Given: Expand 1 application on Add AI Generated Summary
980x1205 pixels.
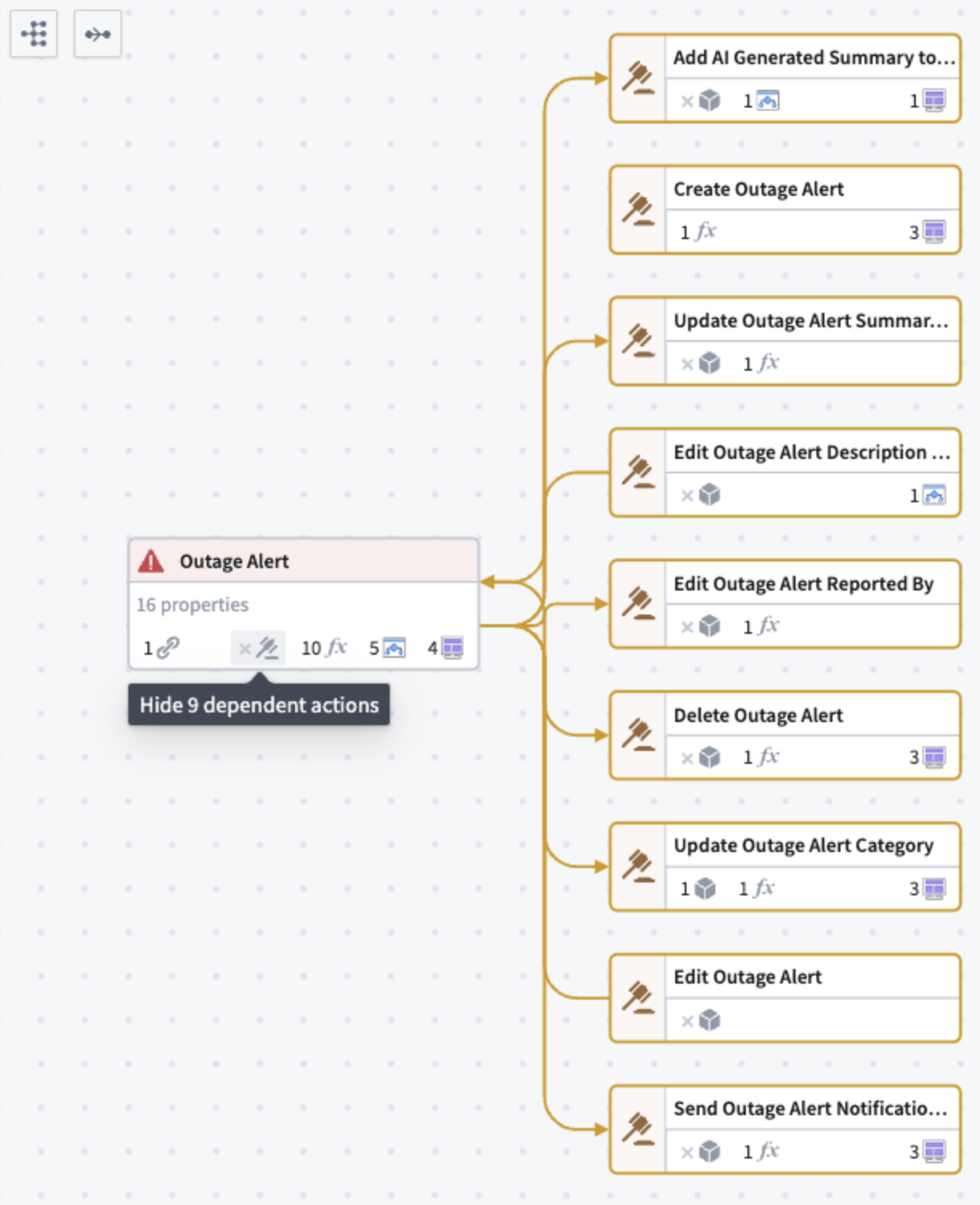Looking at the screenshot, I should (x=928, y=101).
